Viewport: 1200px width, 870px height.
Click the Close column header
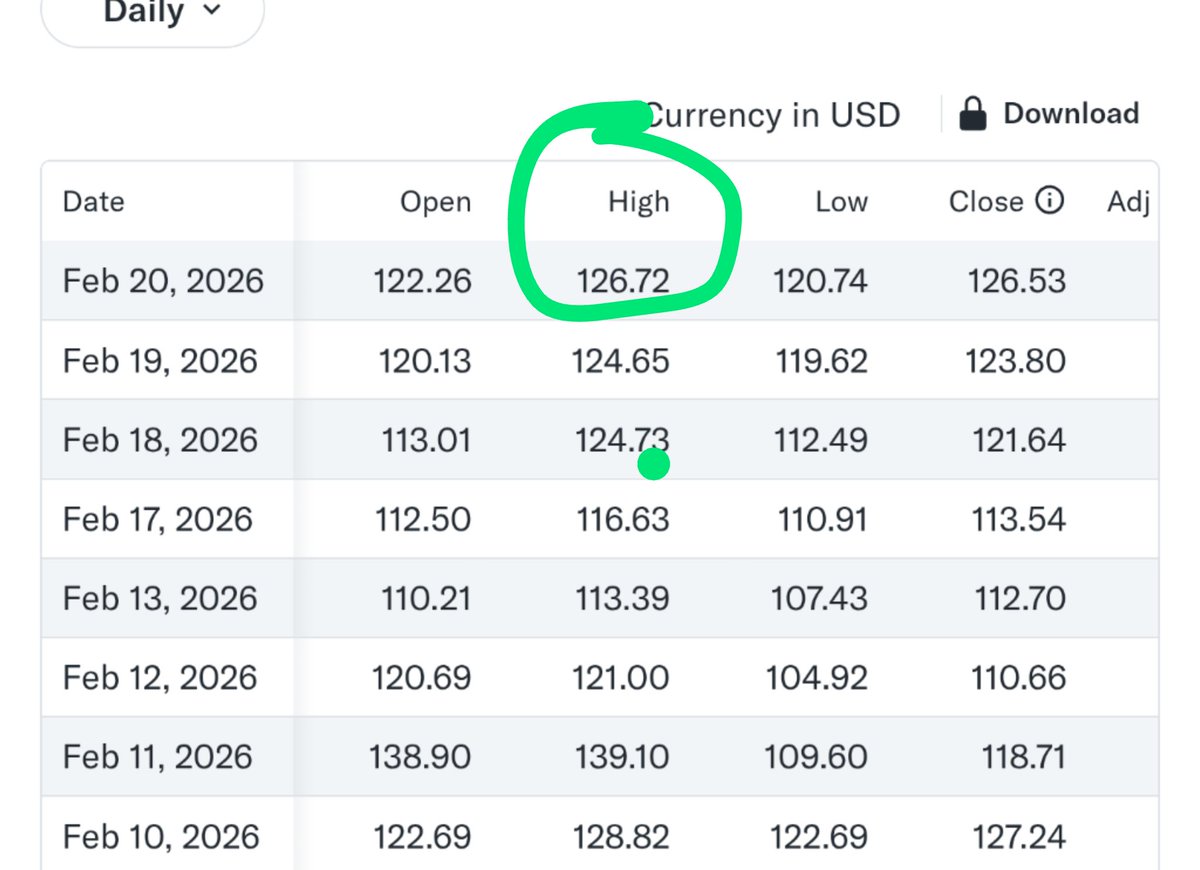pyautogui.click(x=986, y=202)
